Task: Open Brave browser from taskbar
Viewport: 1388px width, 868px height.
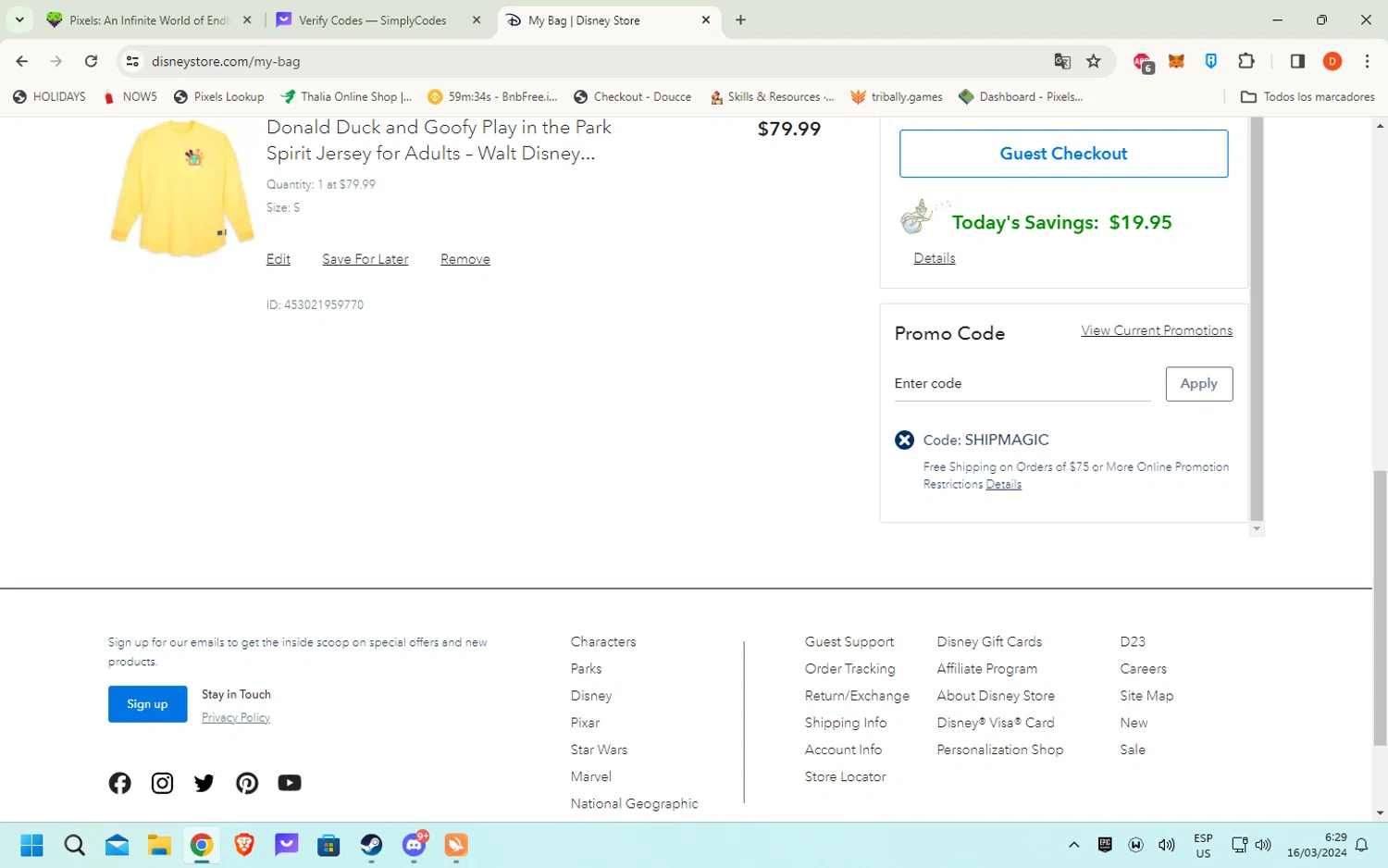Action: [x=244, y=845]
